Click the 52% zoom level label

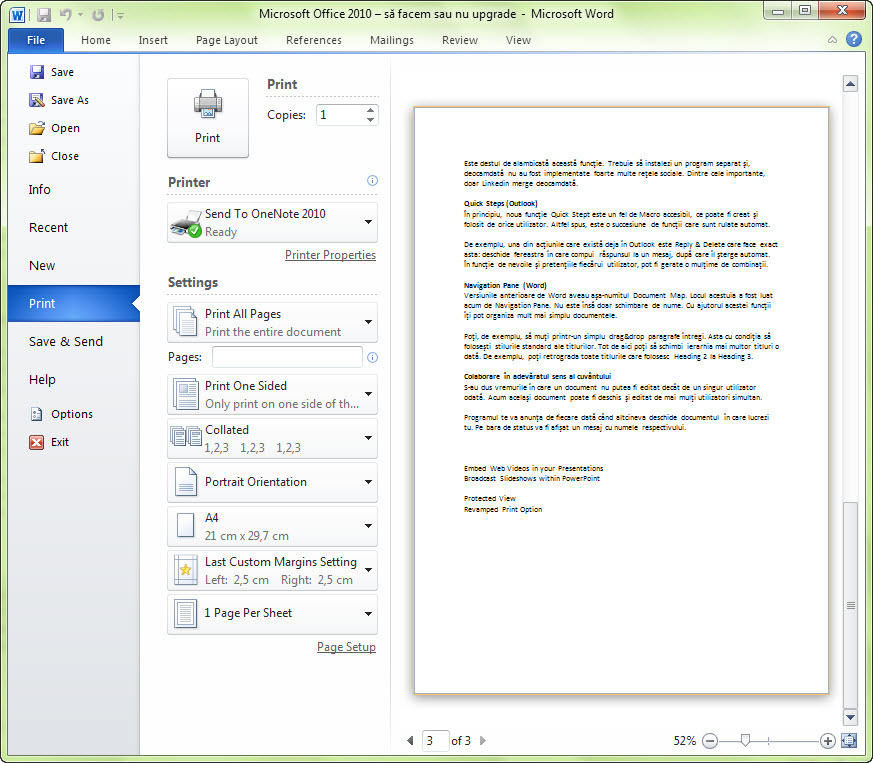coord(685,741)
